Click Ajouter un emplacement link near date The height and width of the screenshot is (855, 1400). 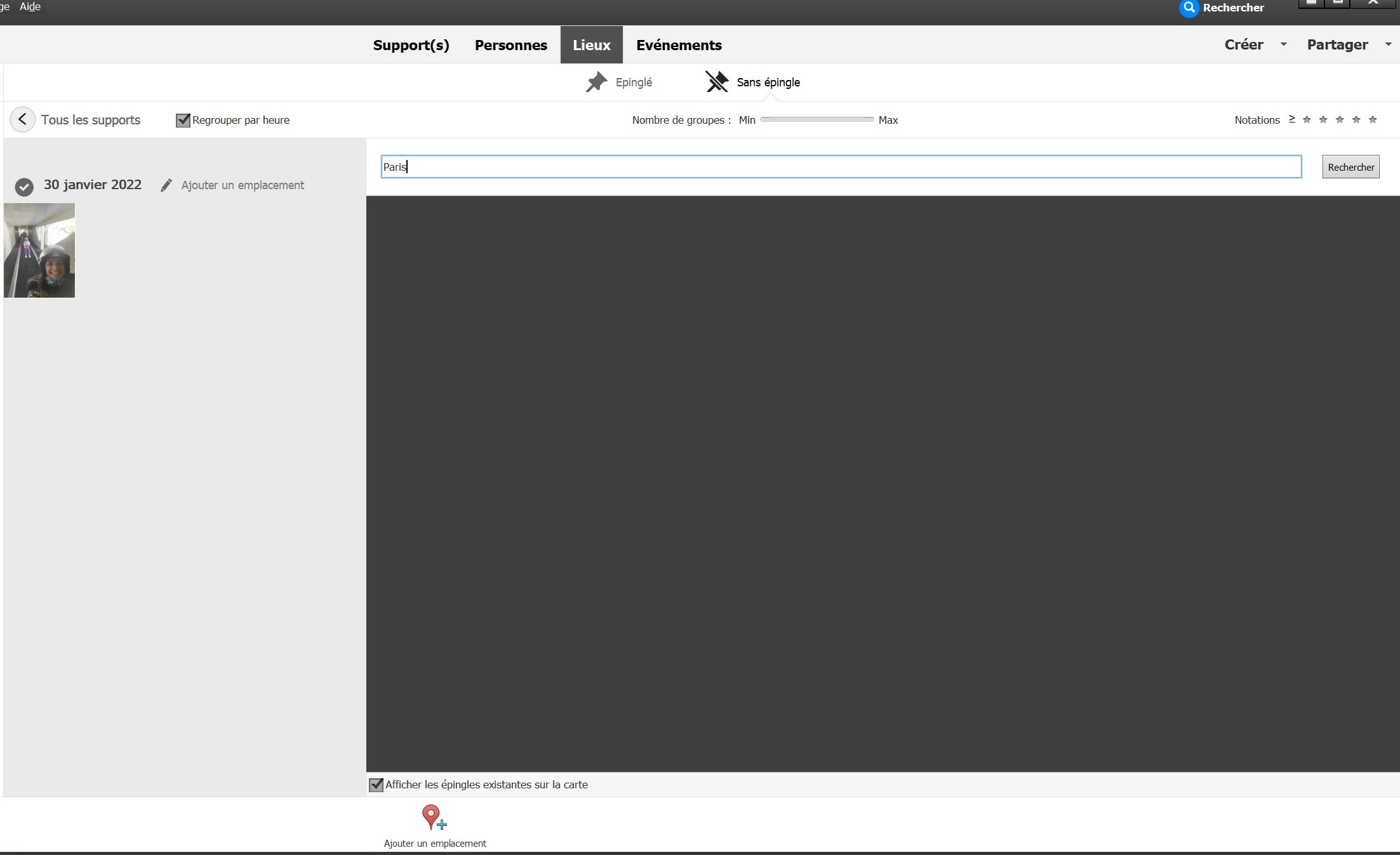click(x=243, y=185)
